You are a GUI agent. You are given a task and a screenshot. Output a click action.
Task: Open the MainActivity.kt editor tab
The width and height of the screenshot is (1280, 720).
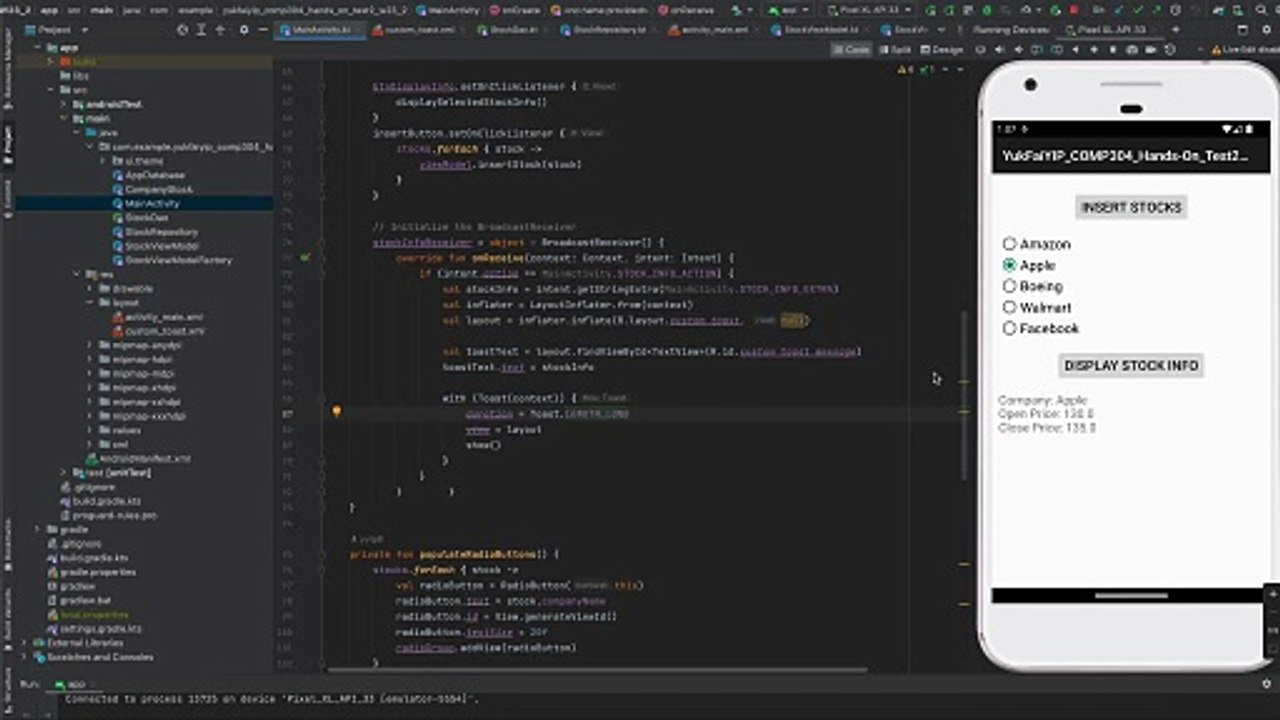click(x=316, y=30)
